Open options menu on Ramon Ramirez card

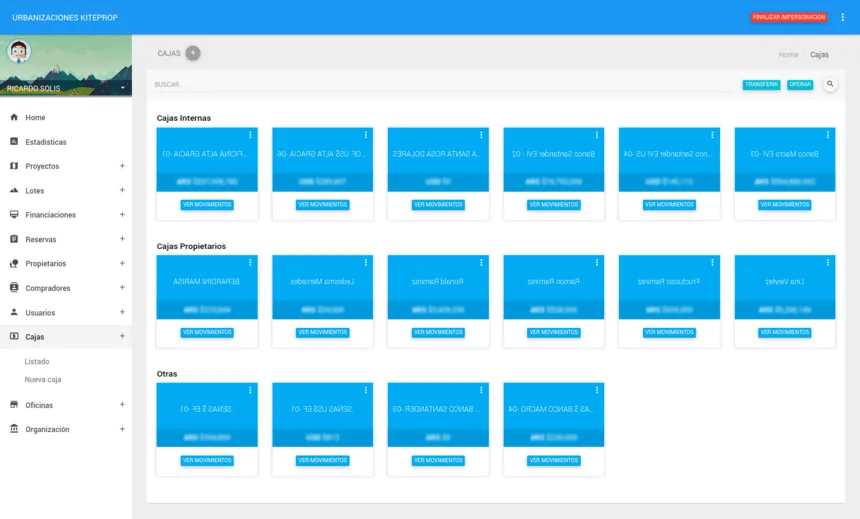tap(597, 263)
